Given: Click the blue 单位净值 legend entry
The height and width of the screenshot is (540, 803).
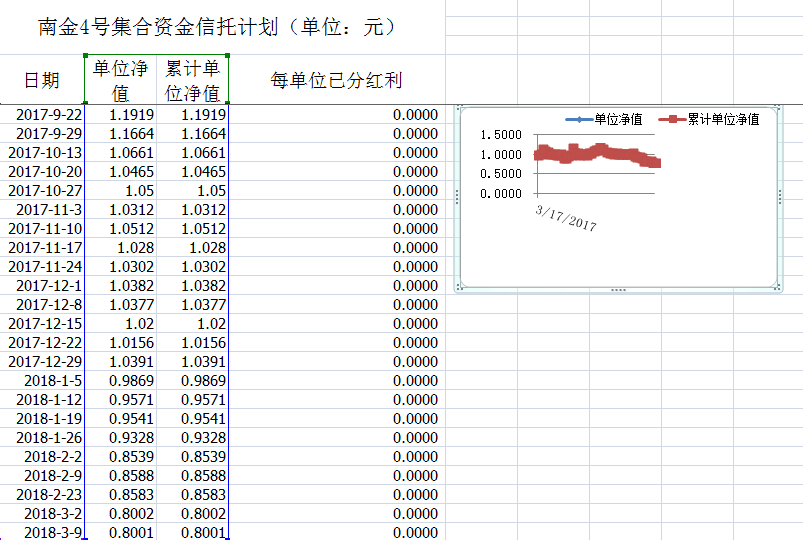Looking at the screenshot, I should pos(605,120).
